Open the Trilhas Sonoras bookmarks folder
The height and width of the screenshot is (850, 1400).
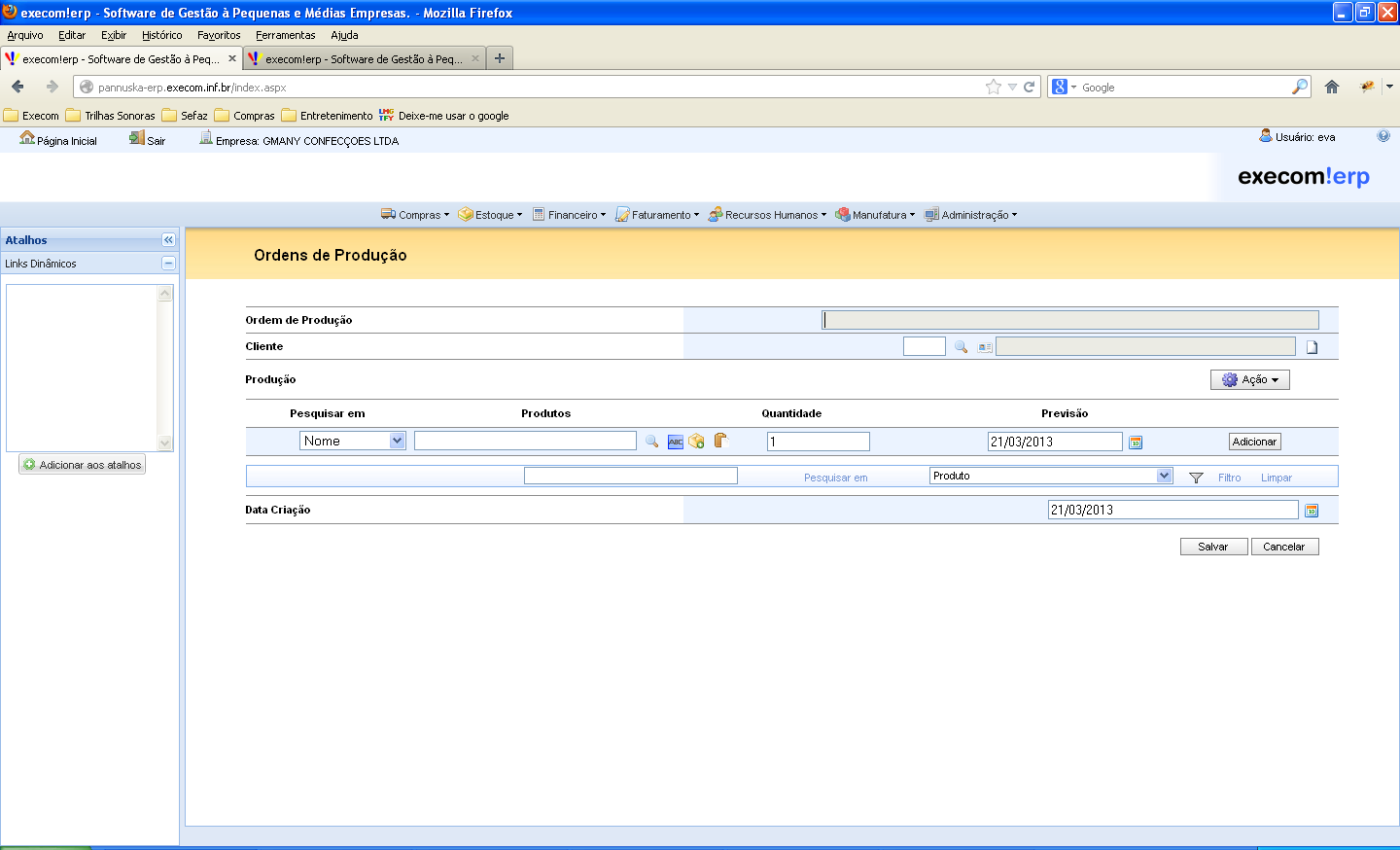tap(111, 115)
